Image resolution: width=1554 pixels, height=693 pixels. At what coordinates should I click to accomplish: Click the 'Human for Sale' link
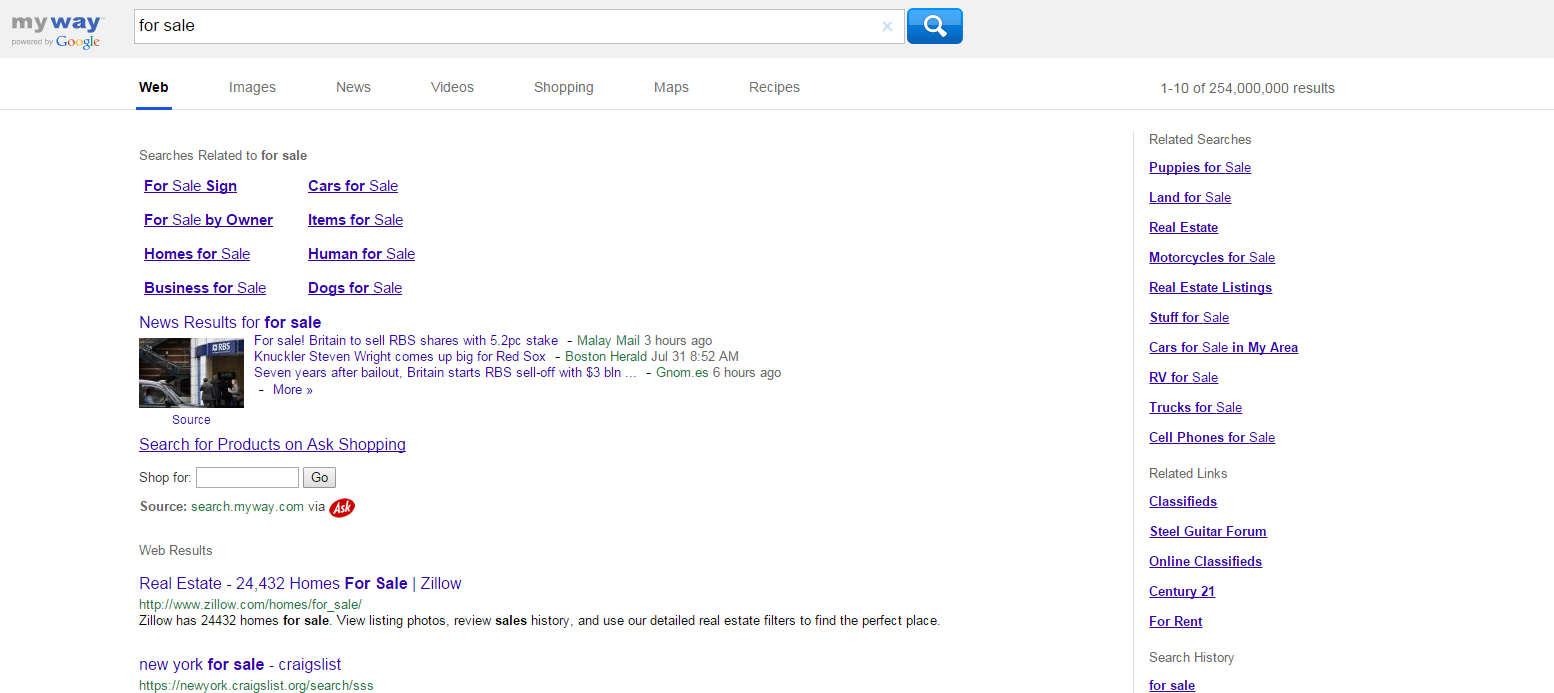click(x=361, y=254)
